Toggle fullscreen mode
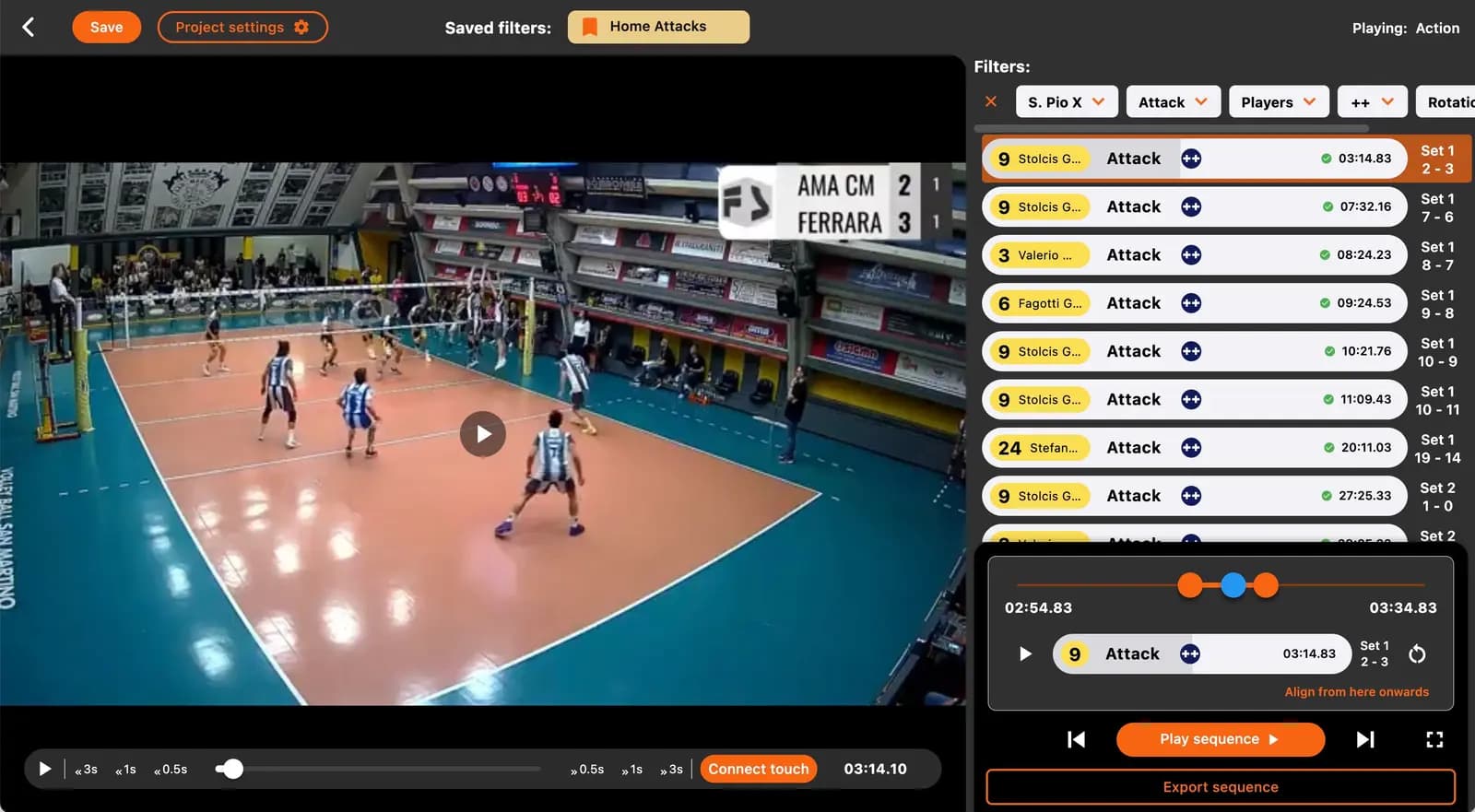 1434,739
